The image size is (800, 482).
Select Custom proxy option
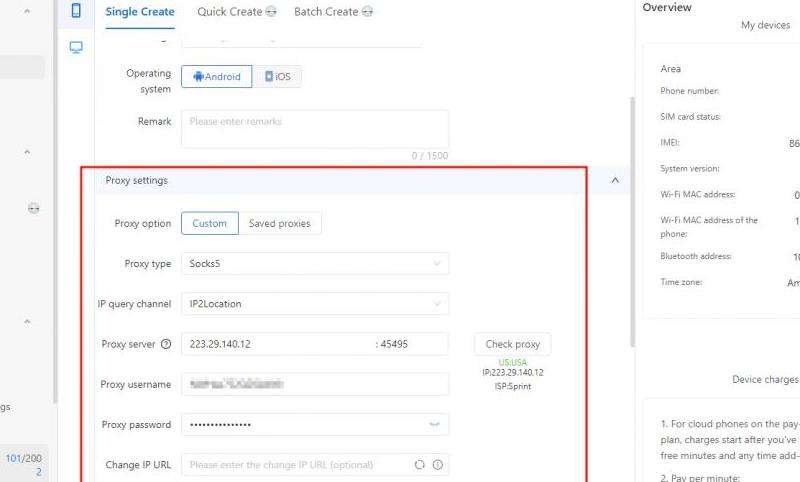pyautogui.click(x=210, y=224)
